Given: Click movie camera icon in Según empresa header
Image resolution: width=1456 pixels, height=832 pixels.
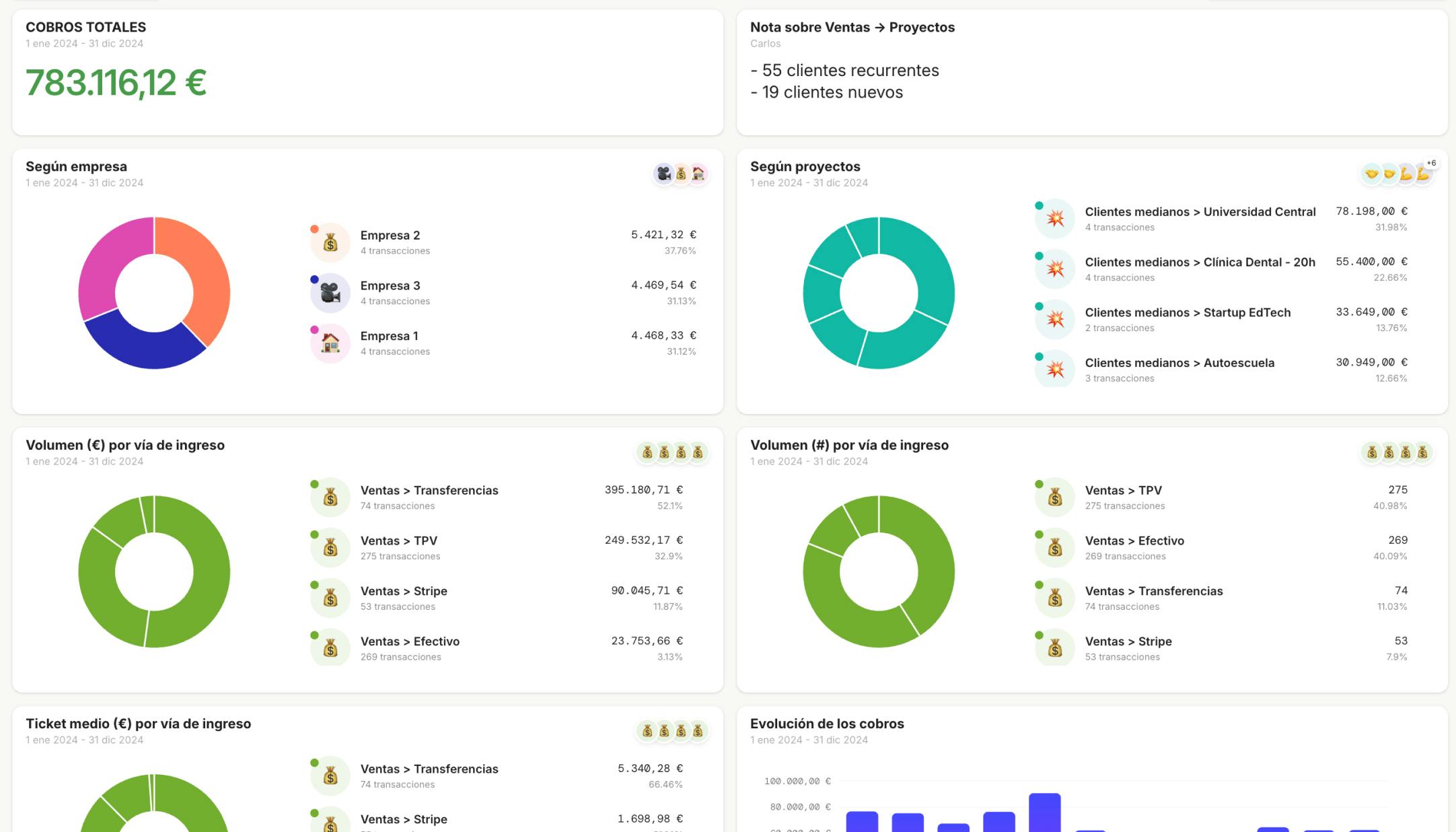Looking at the screenshot, I should [663, 174].
